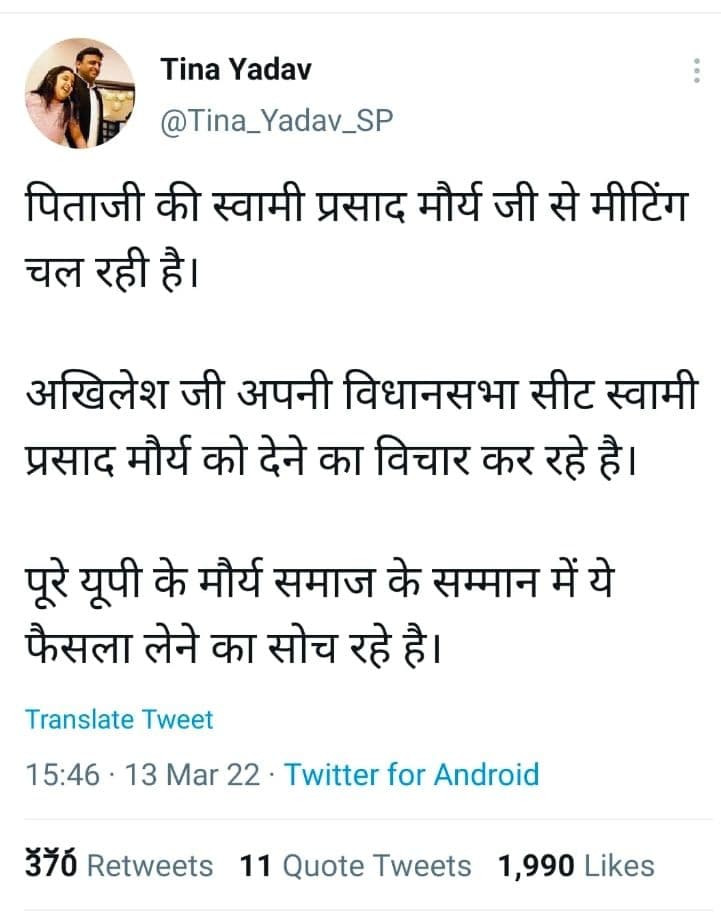
Task: Click Tina Yadav's profile picture
Action: 80,93
